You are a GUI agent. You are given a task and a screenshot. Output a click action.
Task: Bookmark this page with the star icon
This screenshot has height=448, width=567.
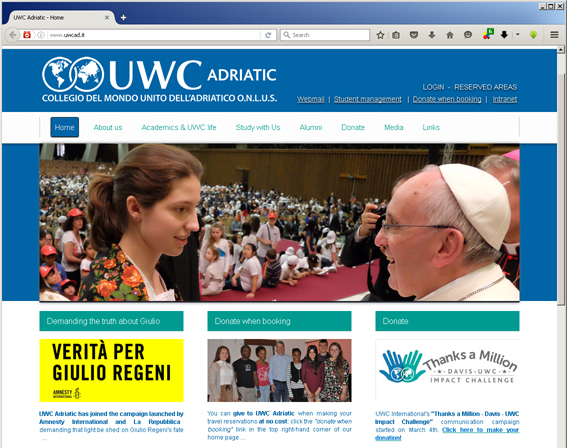pos(380,35)
